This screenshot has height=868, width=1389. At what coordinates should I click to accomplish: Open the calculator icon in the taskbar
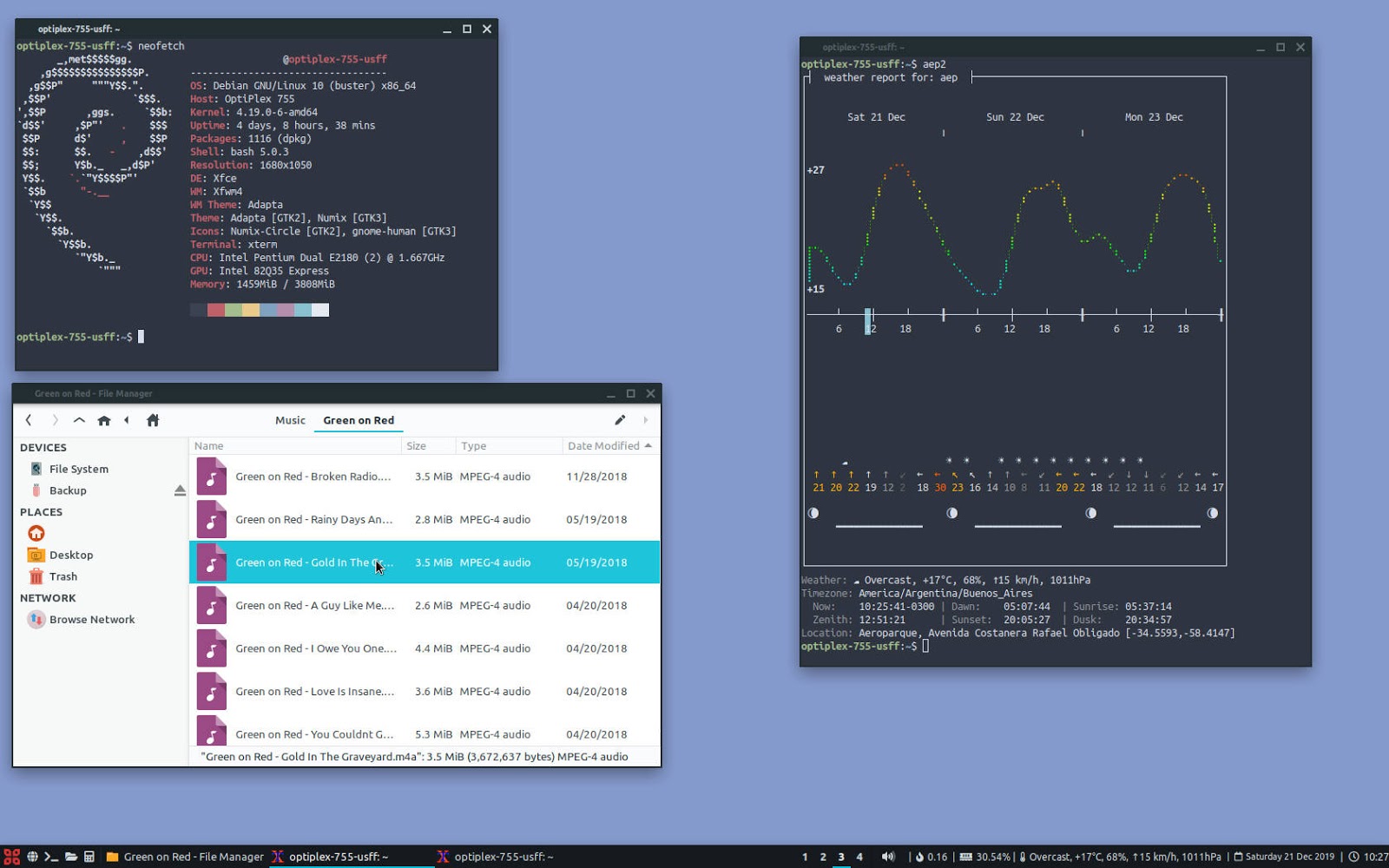(x=89, y=857)
